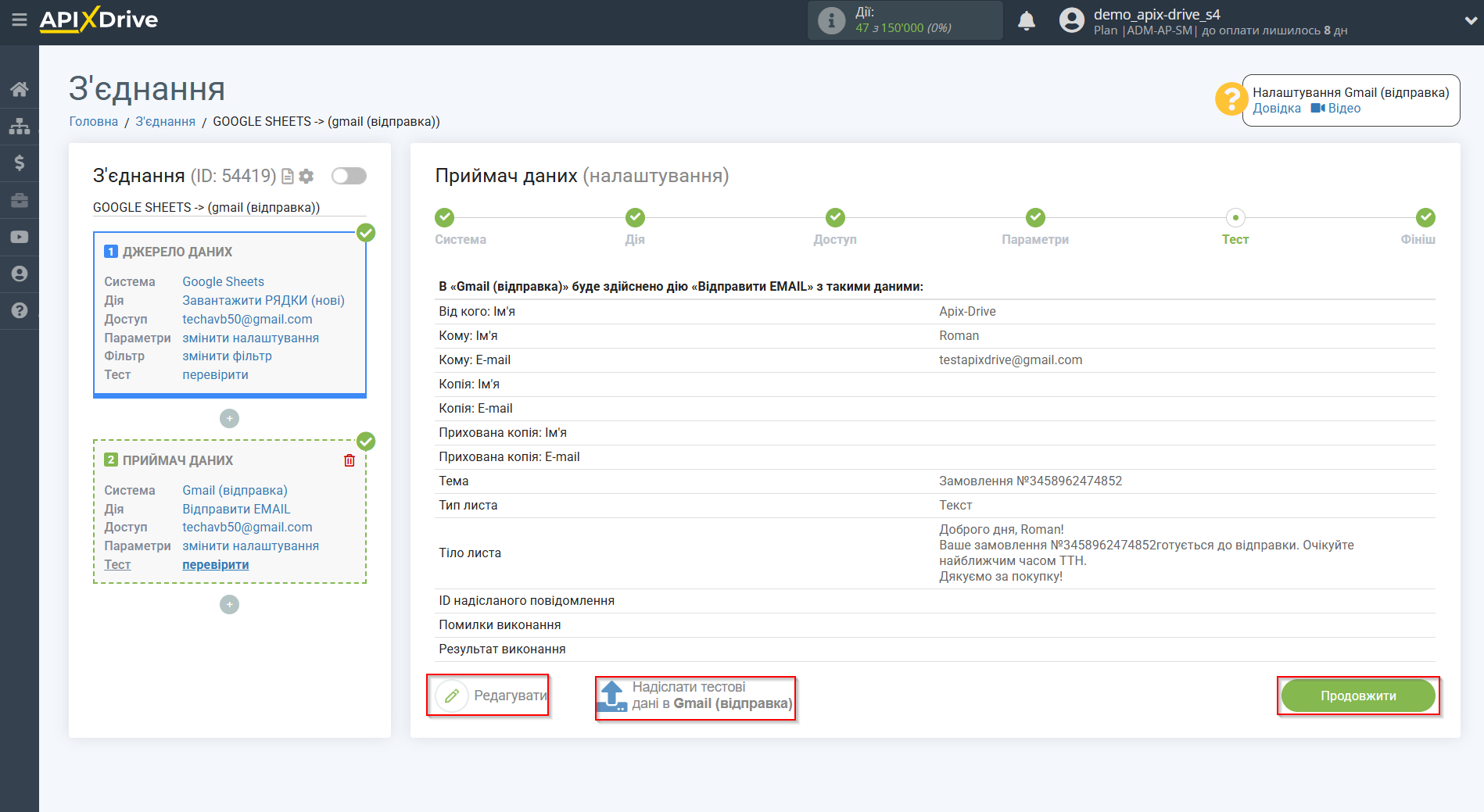Send test data to Gmail

pos(696,696)
